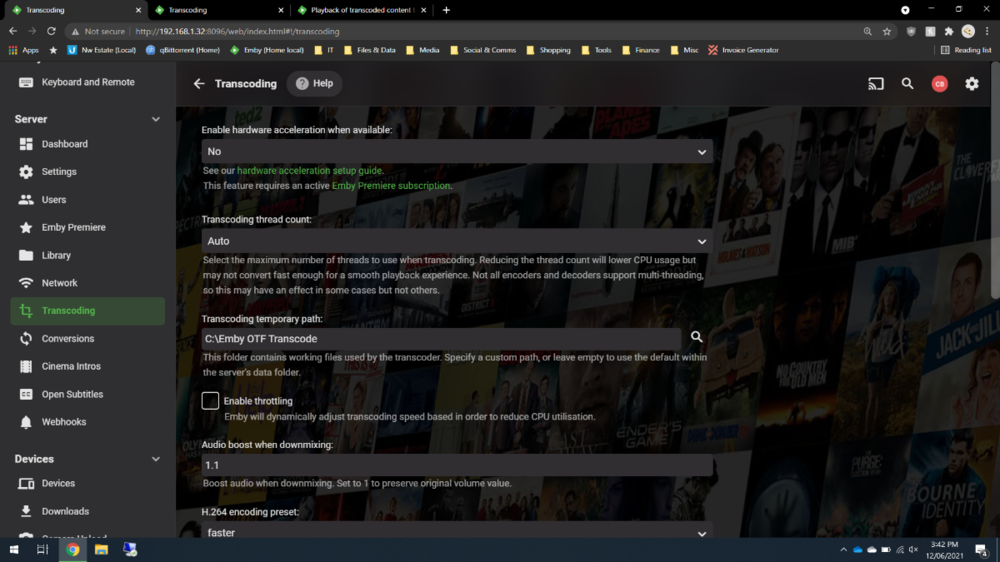Click the Webhooks bell icon
Screen dimensions: 1000x562
(x=26, y=422)
